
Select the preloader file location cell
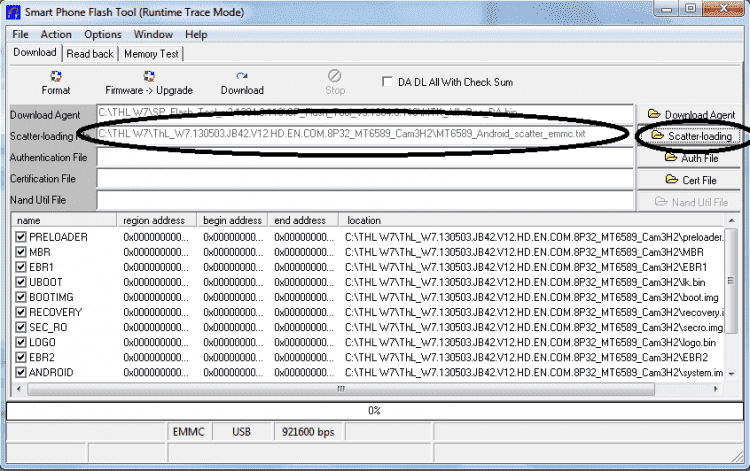[534, 237]
